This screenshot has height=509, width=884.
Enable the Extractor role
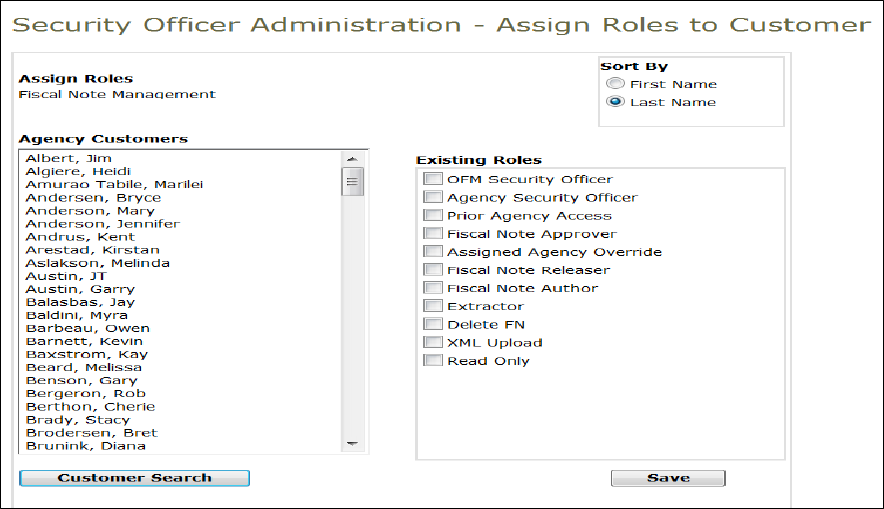click(x=433, y=306)
